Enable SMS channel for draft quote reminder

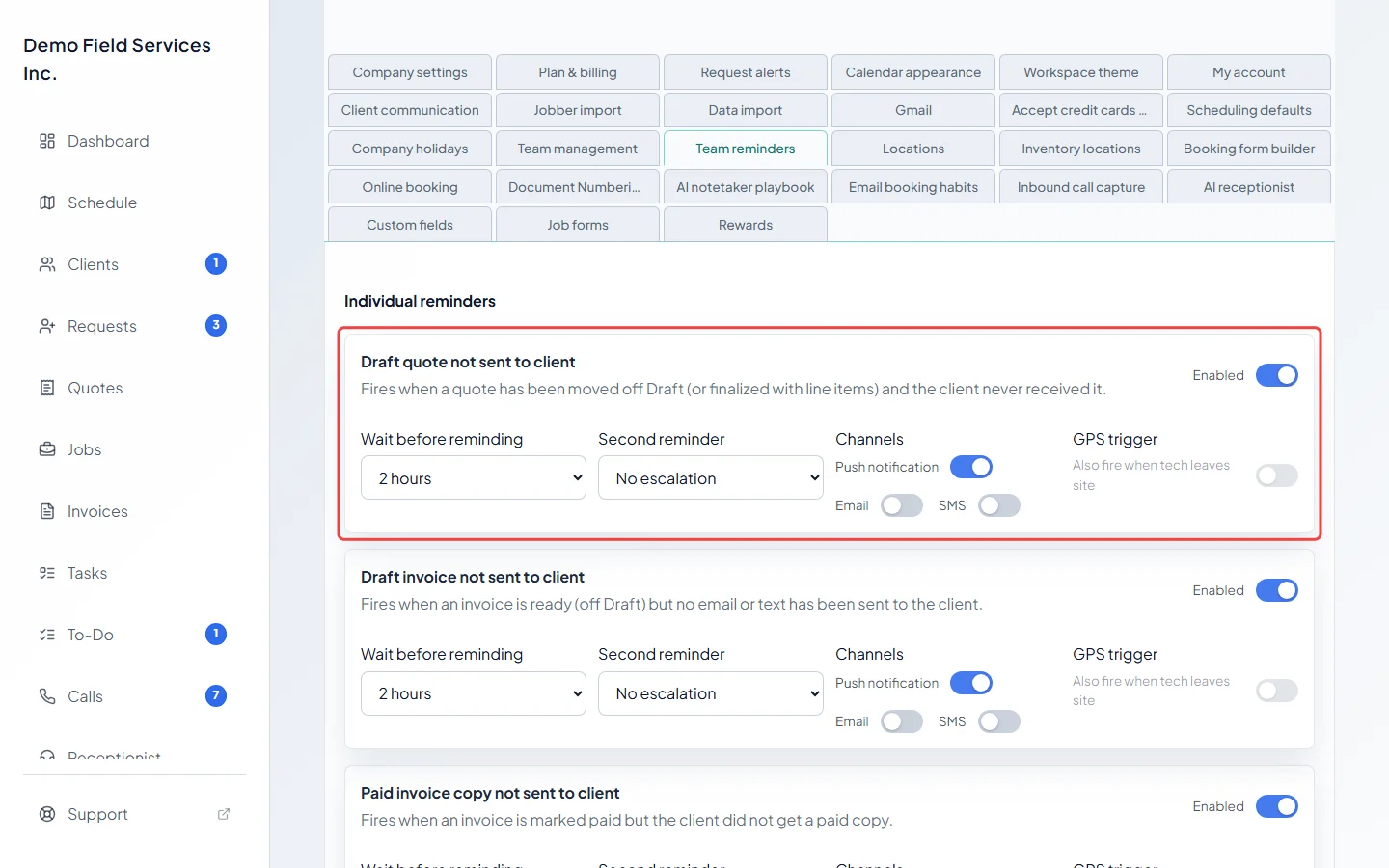pos(999,505)
